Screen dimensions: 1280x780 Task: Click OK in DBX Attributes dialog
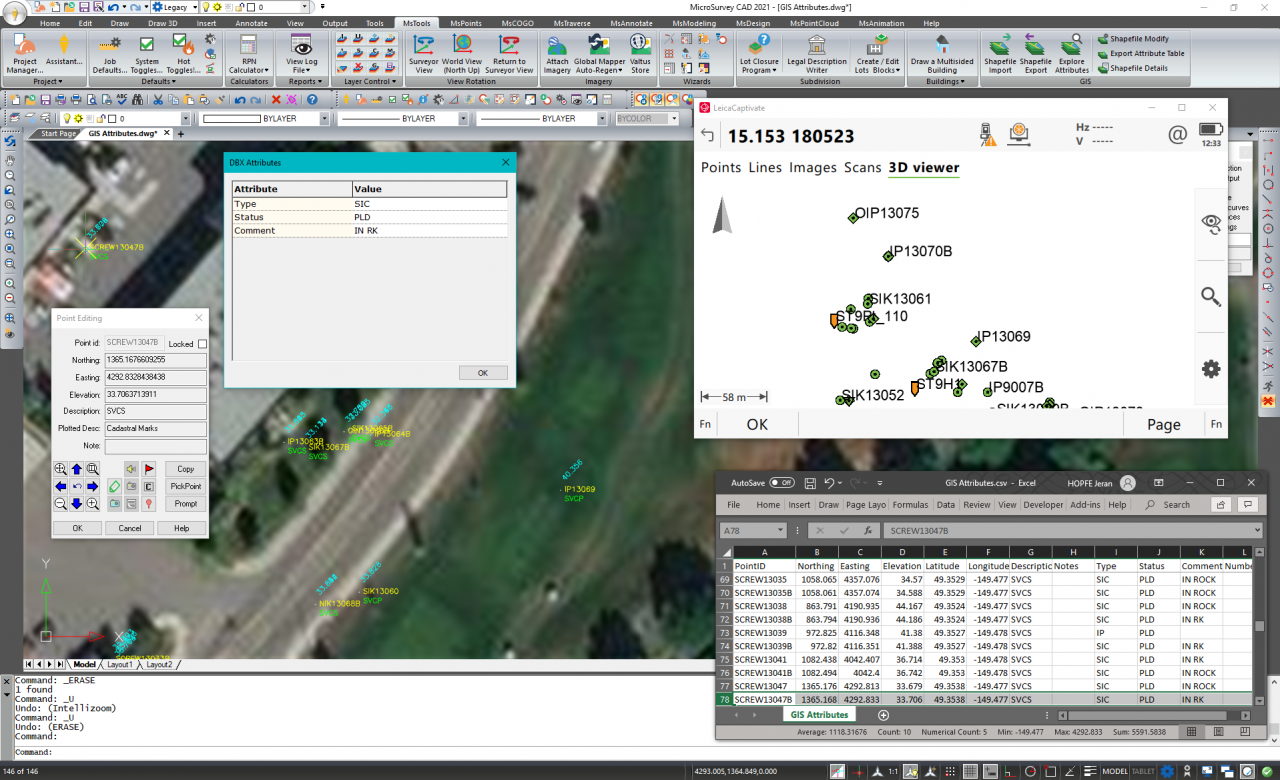tap(483, 373)
